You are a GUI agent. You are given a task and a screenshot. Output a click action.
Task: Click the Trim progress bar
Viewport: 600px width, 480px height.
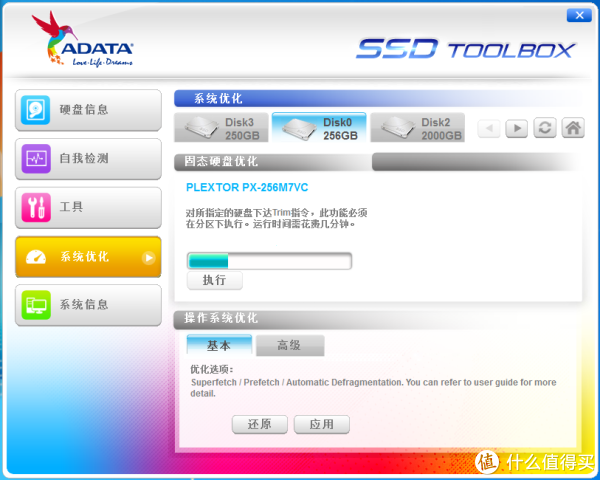269,261
